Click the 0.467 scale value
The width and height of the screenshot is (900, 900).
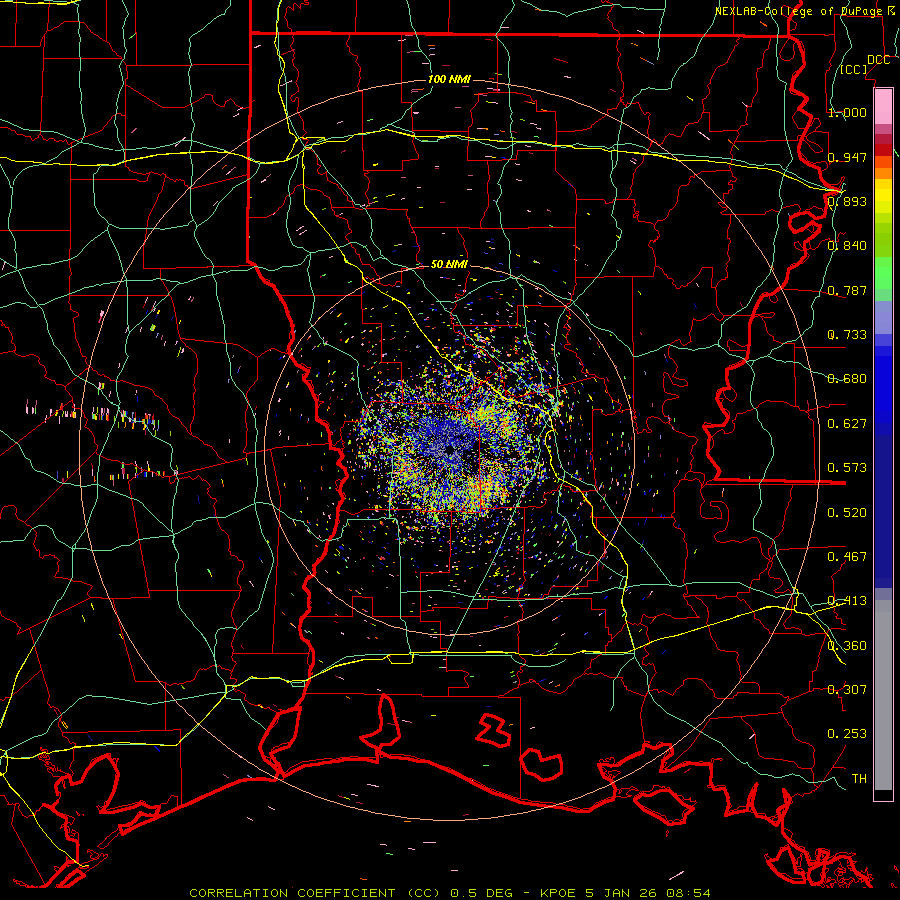(x=847, y=557)
